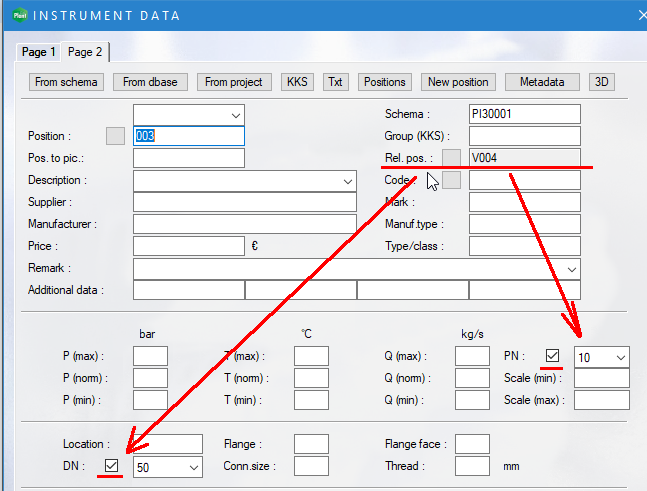
Task: Click the square button next to Rel. pos.
Action: [452, 158]
